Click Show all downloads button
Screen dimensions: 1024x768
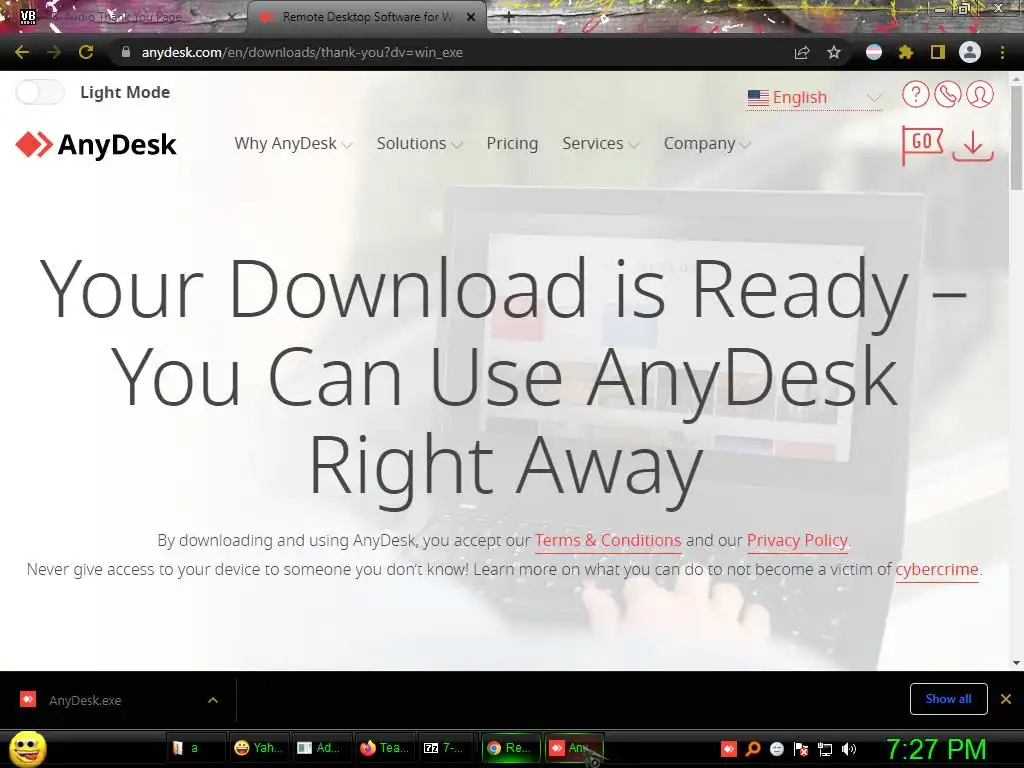click(948, 699)
